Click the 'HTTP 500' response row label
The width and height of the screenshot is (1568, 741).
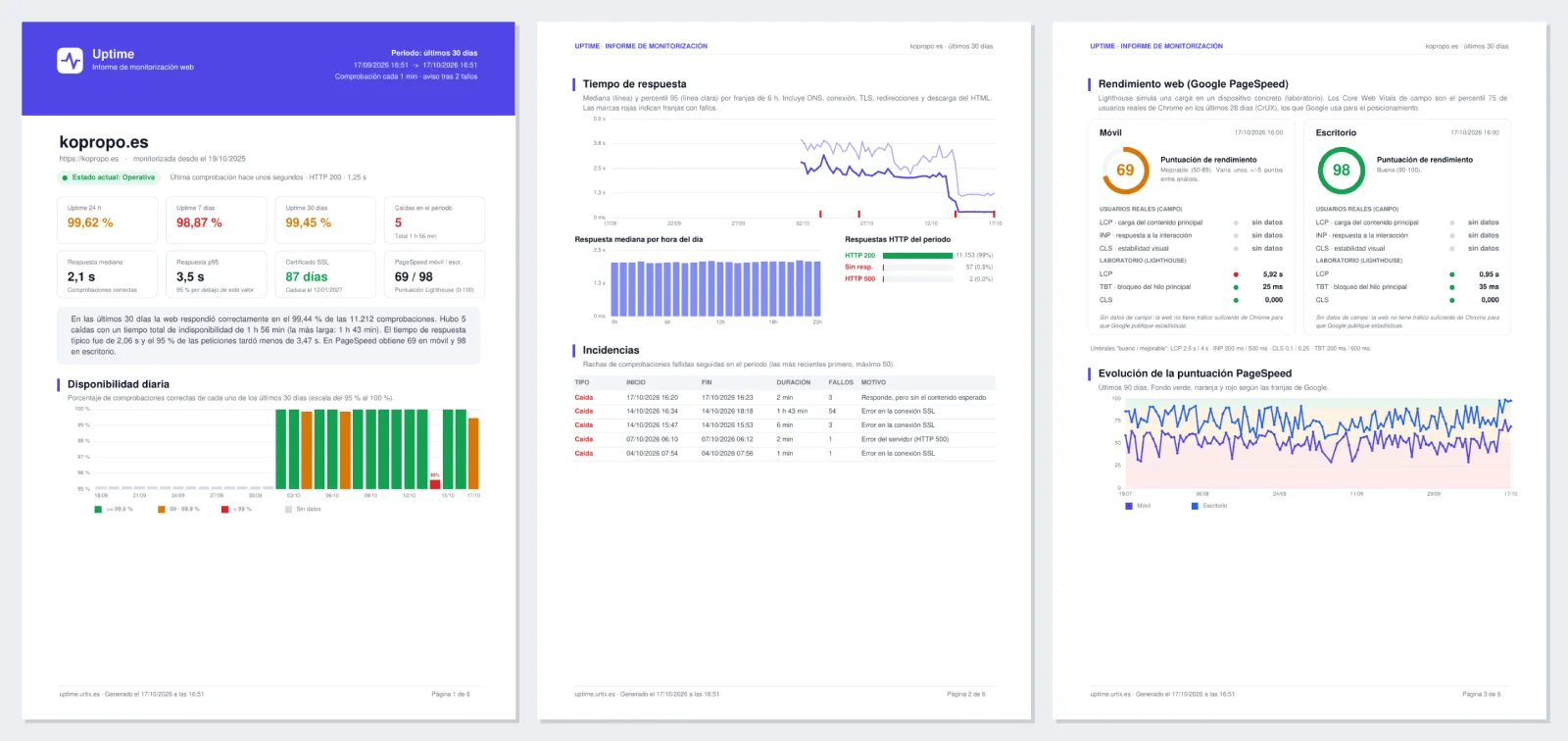tap(860, 278)
